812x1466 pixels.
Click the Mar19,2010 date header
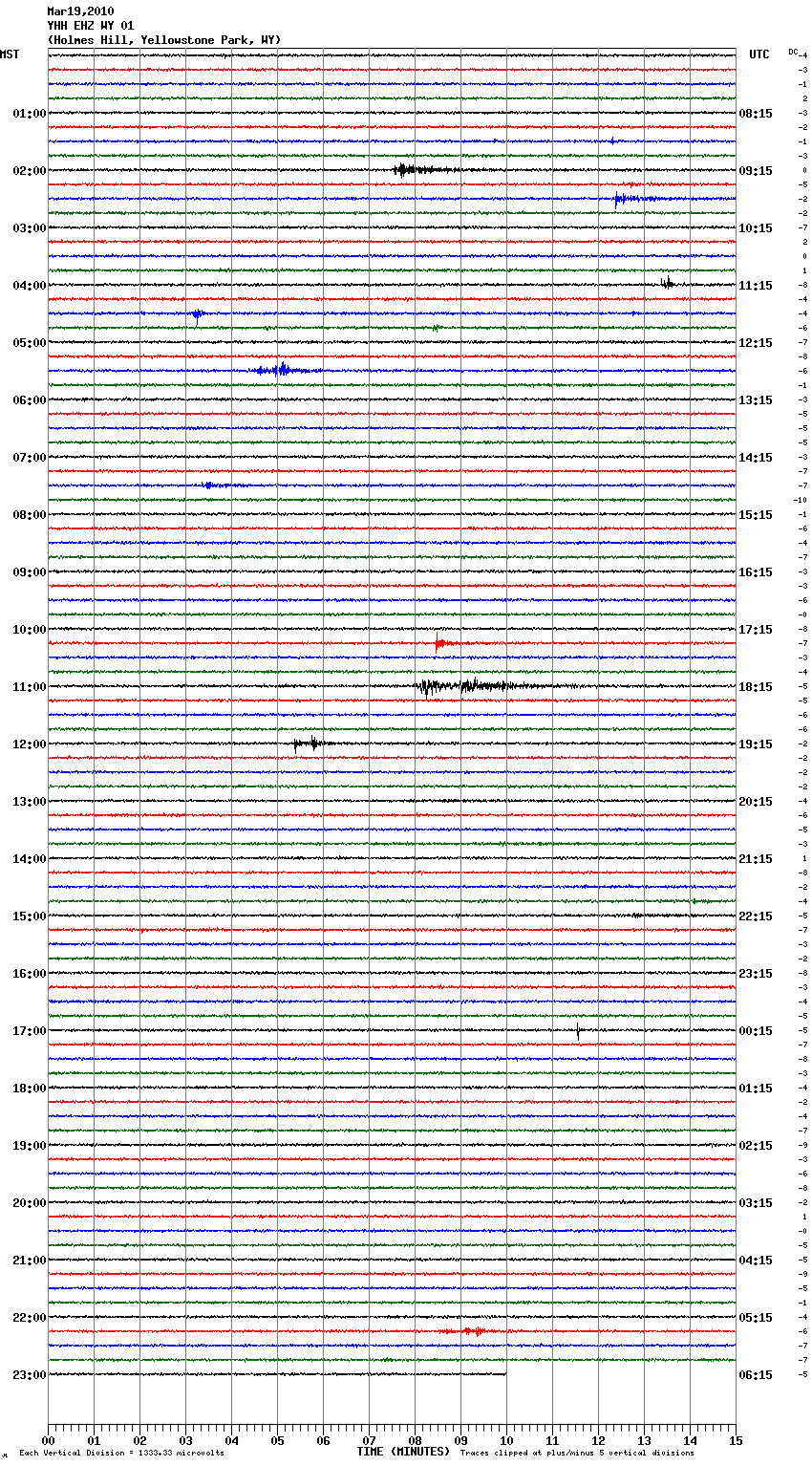pos(80,11)
